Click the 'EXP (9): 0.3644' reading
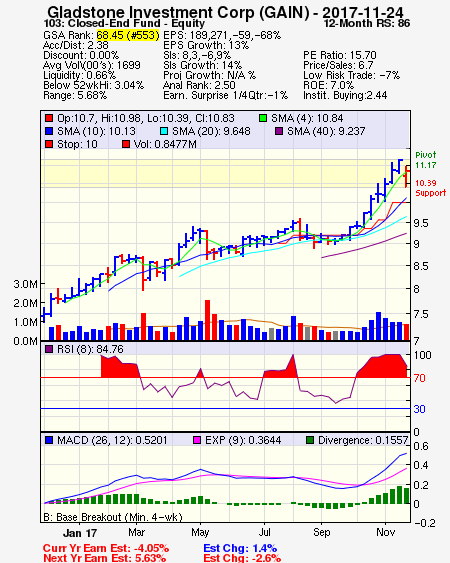 click(243, 440)
